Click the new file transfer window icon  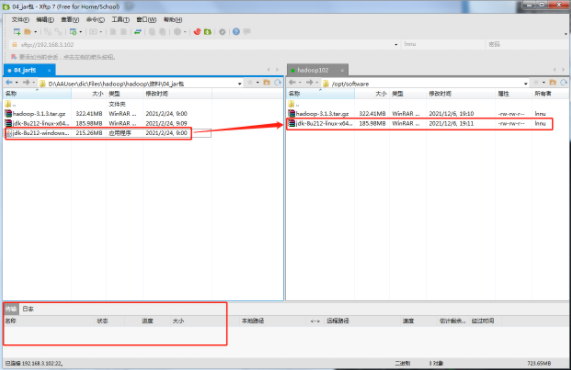coord(73,32)
